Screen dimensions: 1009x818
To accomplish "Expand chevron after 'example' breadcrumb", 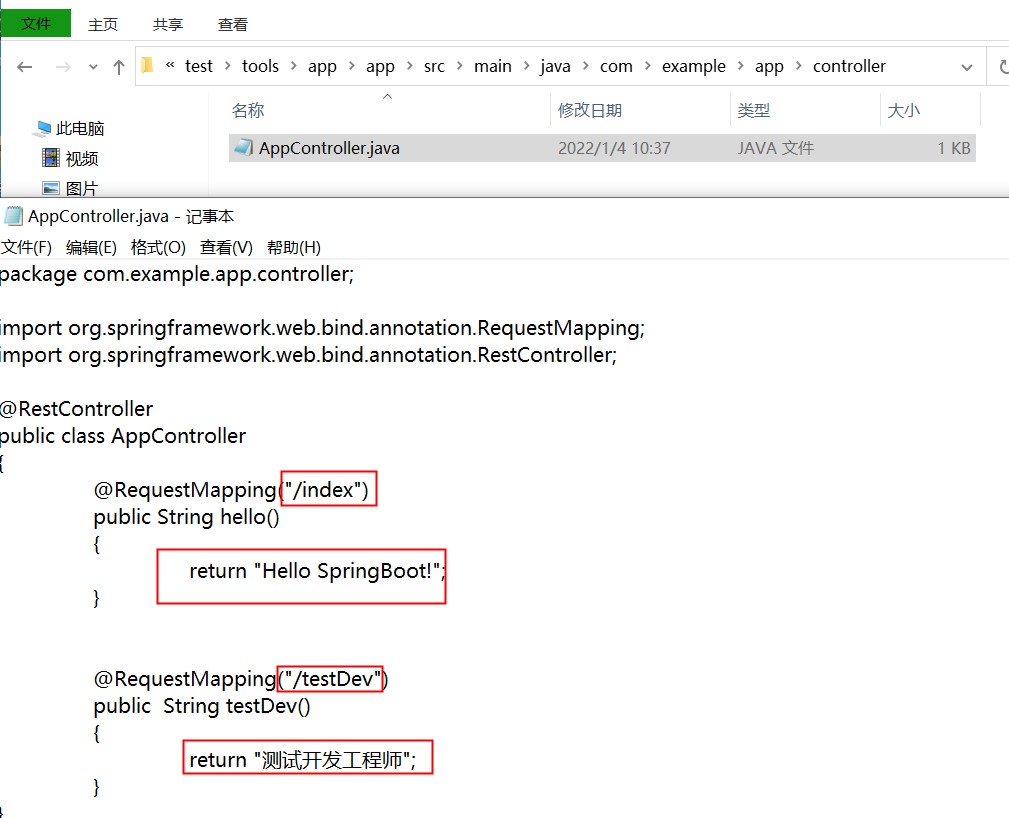I will 741,66.
